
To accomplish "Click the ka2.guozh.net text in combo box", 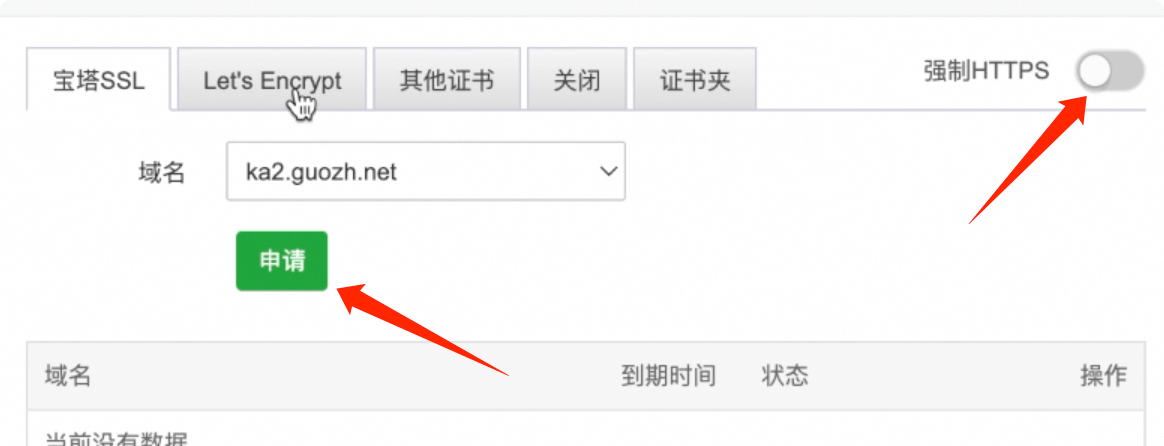I will pyautogui.click(x=321, y=172).
